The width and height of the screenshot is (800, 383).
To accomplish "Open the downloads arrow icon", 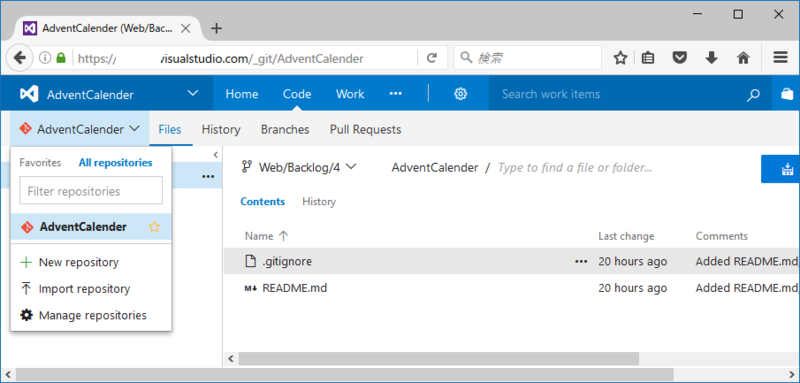I will point(711,58).
